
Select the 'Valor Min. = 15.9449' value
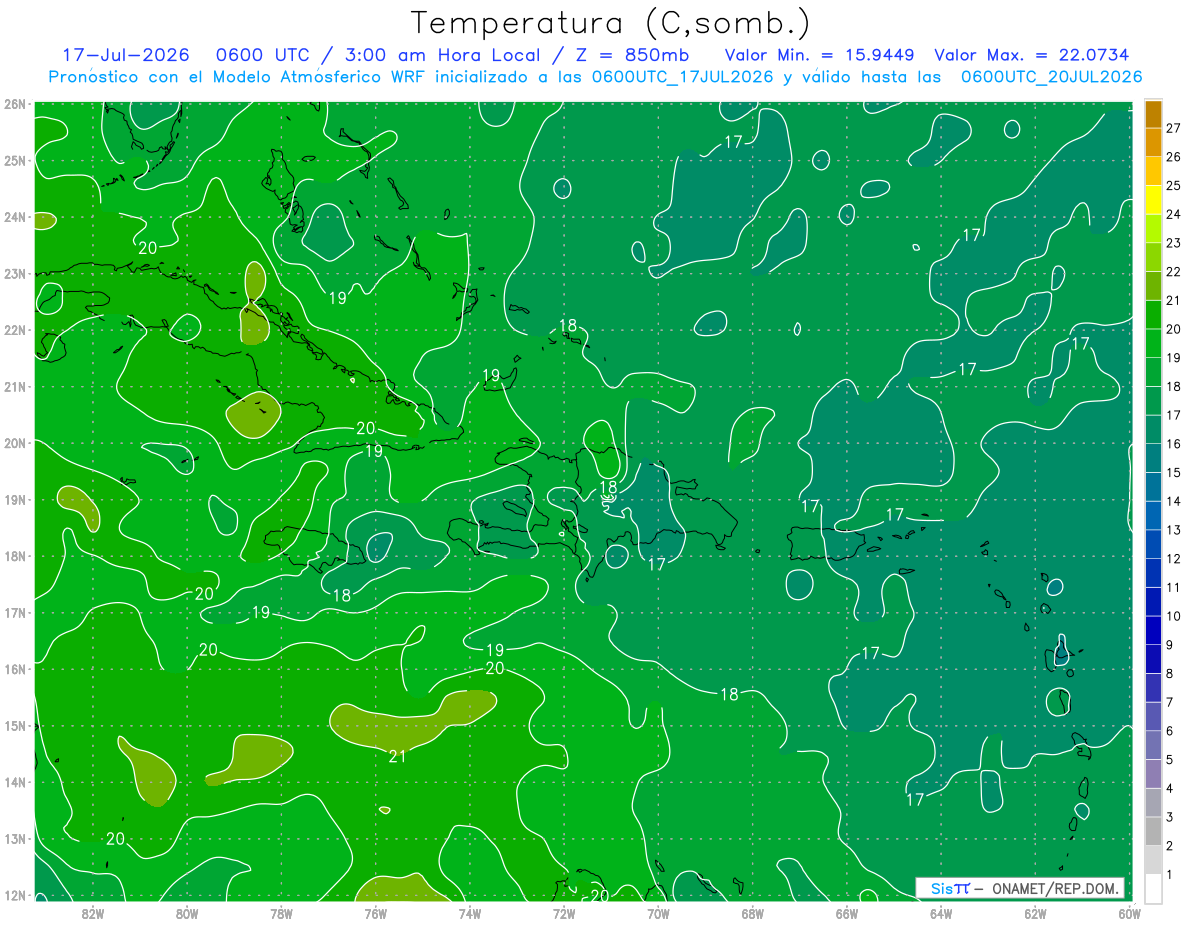[821, 55]
